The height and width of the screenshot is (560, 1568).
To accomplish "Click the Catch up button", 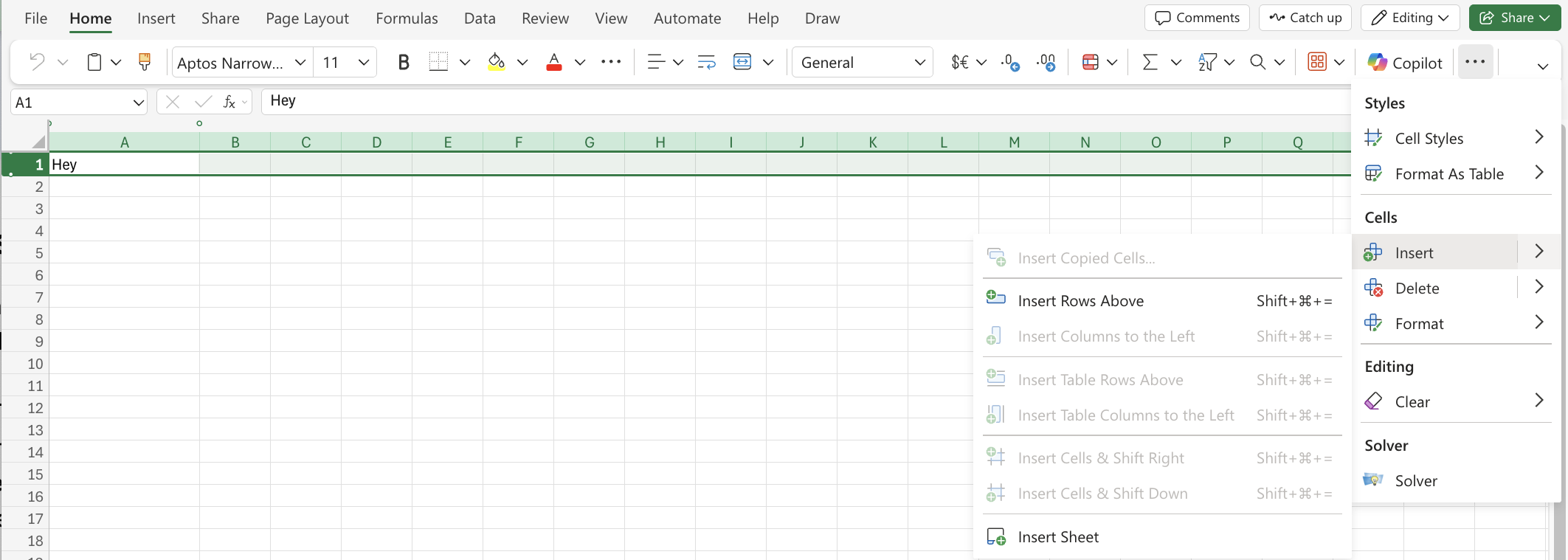I will click(x=1305, y=18).
